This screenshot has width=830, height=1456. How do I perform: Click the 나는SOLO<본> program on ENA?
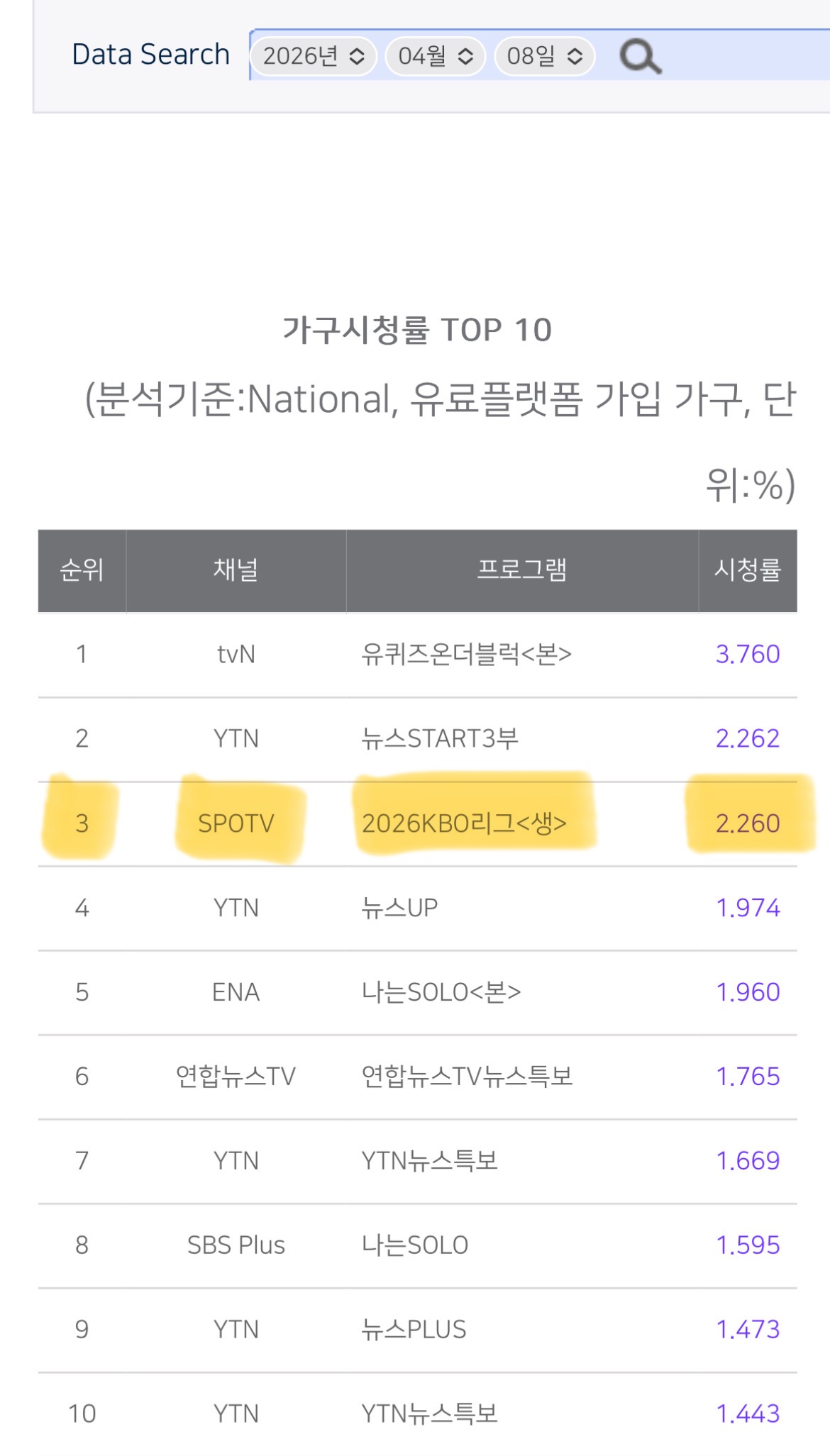point(441,992)
